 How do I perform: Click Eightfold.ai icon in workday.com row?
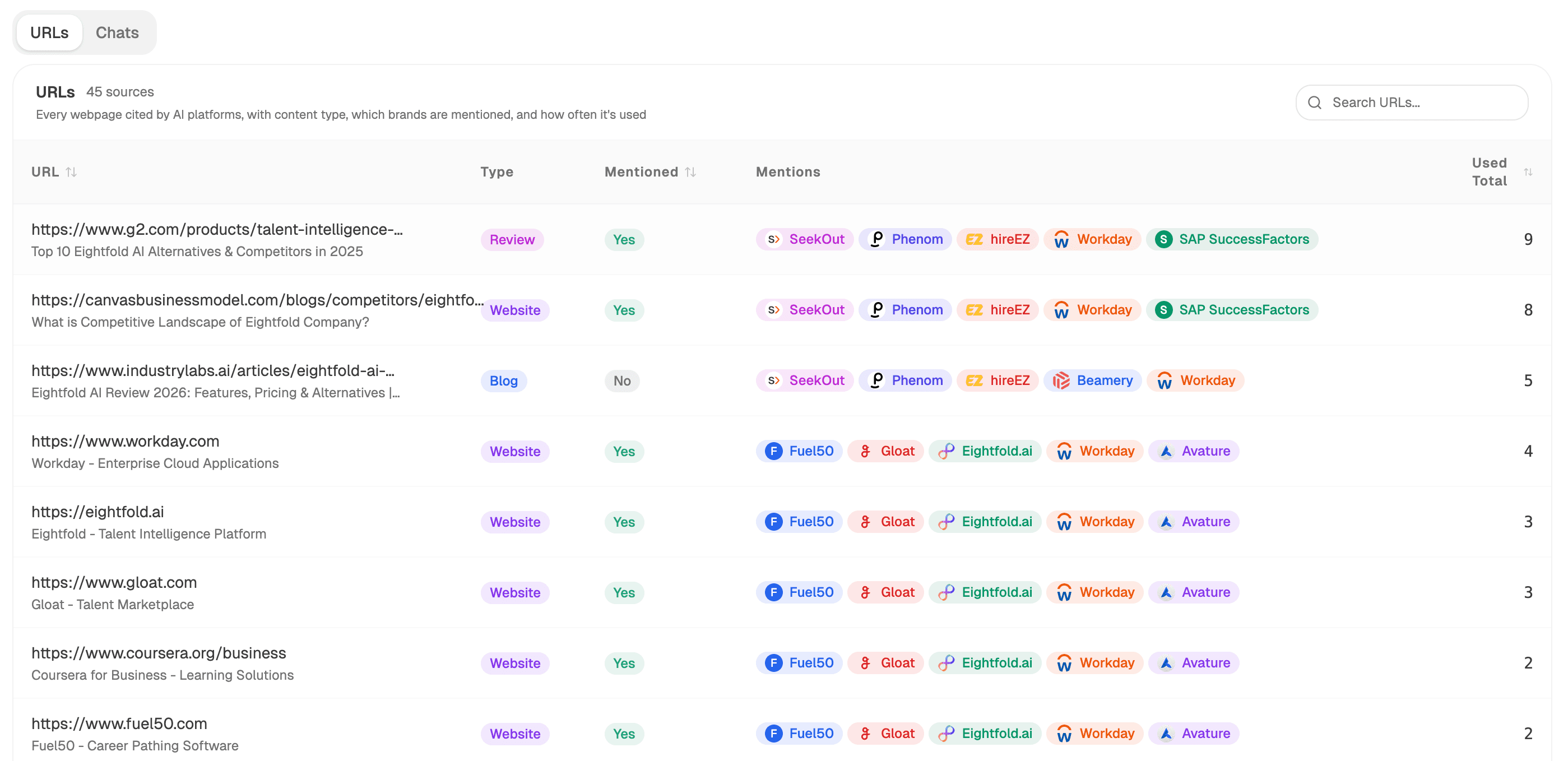(946, 451)
